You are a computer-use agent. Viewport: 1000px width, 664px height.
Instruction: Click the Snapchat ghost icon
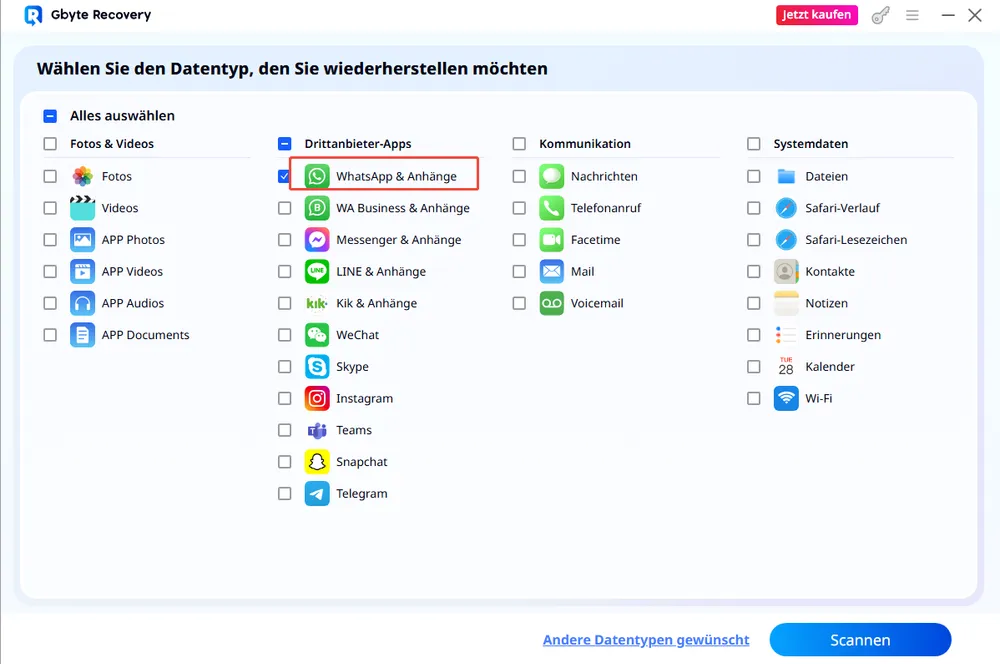pyautogui.click(x=317, y=462)
